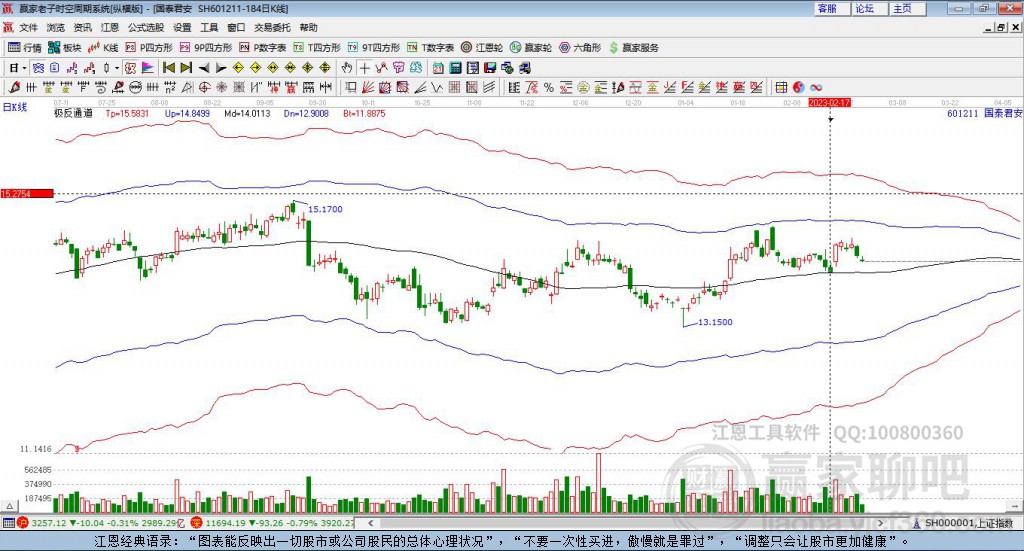1024x551 pixels.
Task: Launch the 江恩轮 Gann wheel
Action: [482, 48]
